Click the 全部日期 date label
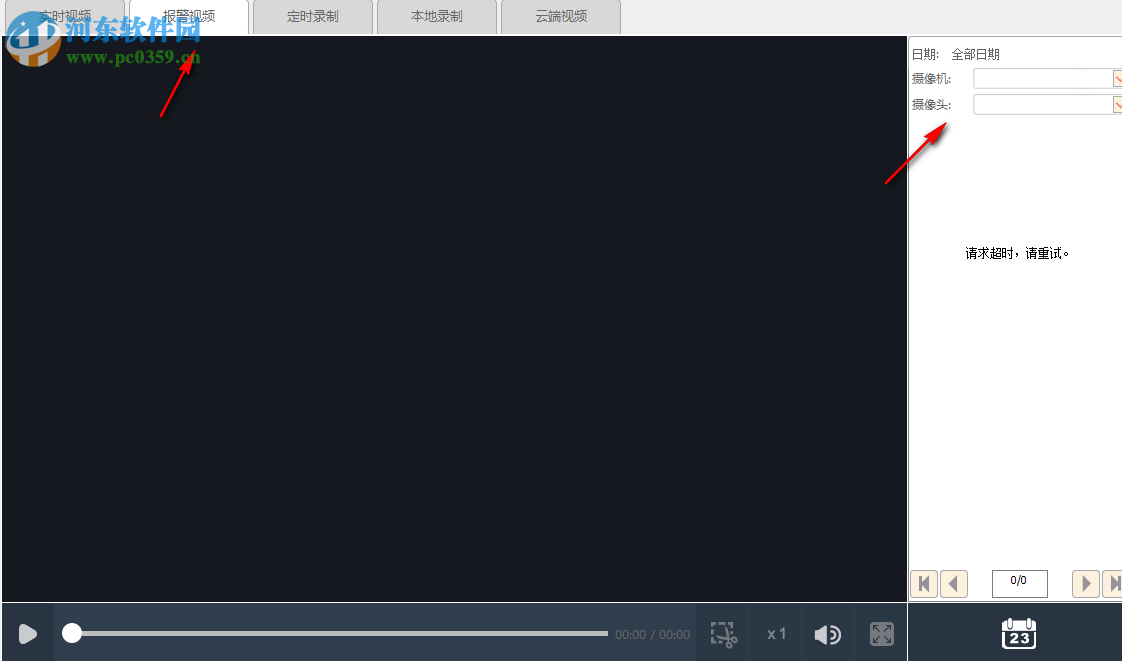 click(975, 54)
